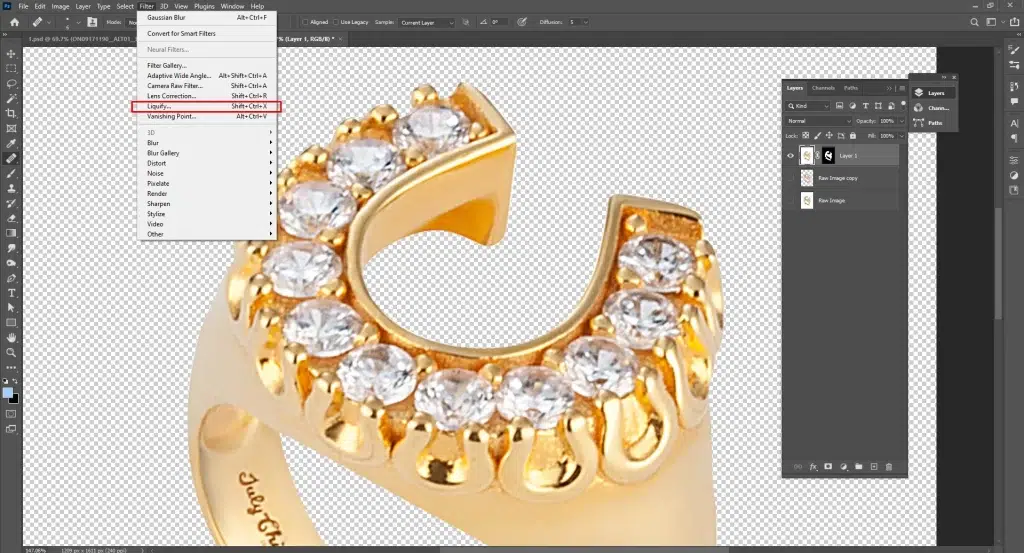Select the Gradient tool
This screenshot has width=1024, height=553.
point(11,233)
